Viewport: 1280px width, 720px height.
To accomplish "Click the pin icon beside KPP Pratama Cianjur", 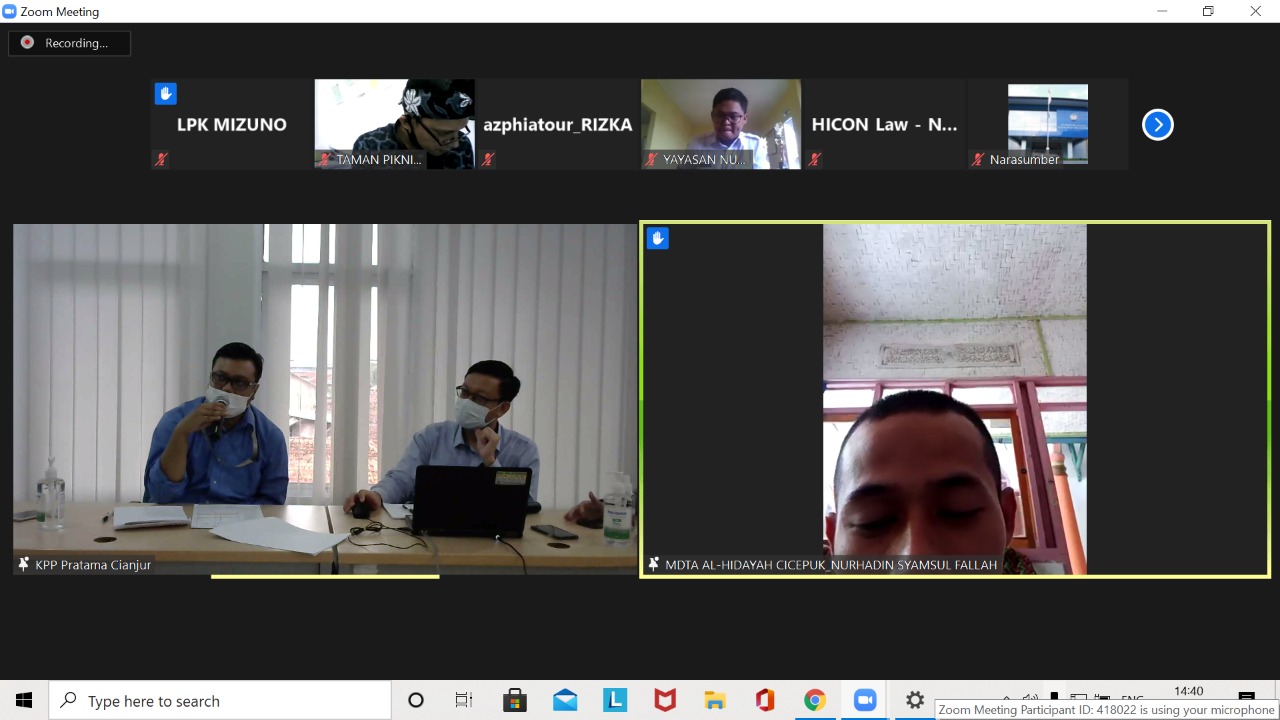I will (24, 565).
